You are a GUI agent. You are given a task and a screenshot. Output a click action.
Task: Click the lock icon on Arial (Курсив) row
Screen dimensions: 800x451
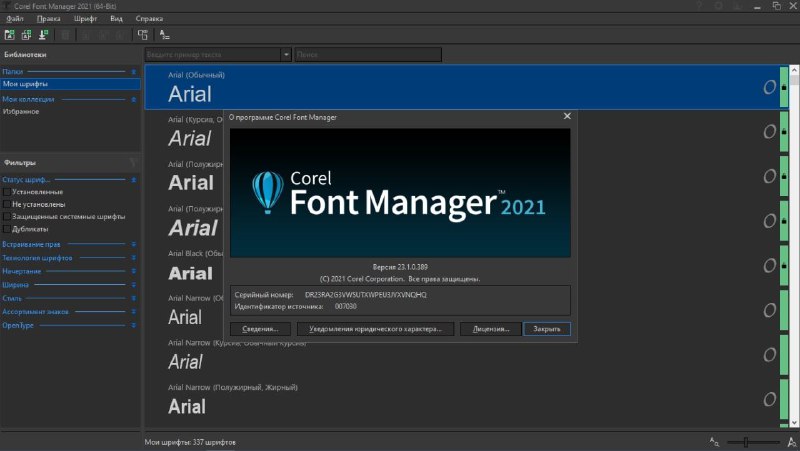[x=784, y=132]
